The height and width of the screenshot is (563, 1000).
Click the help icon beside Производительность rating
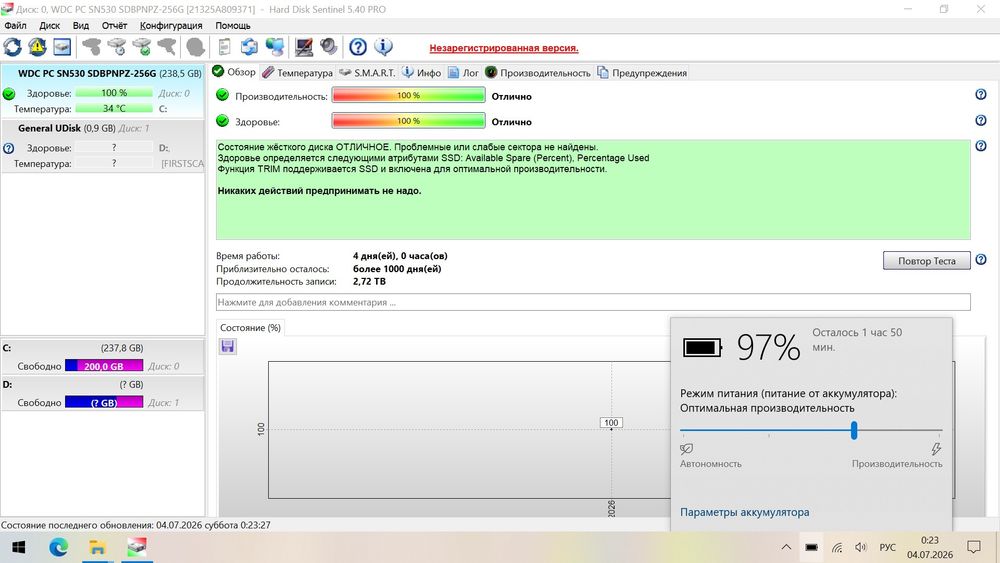pyautogui.click(x=981, y=94)
